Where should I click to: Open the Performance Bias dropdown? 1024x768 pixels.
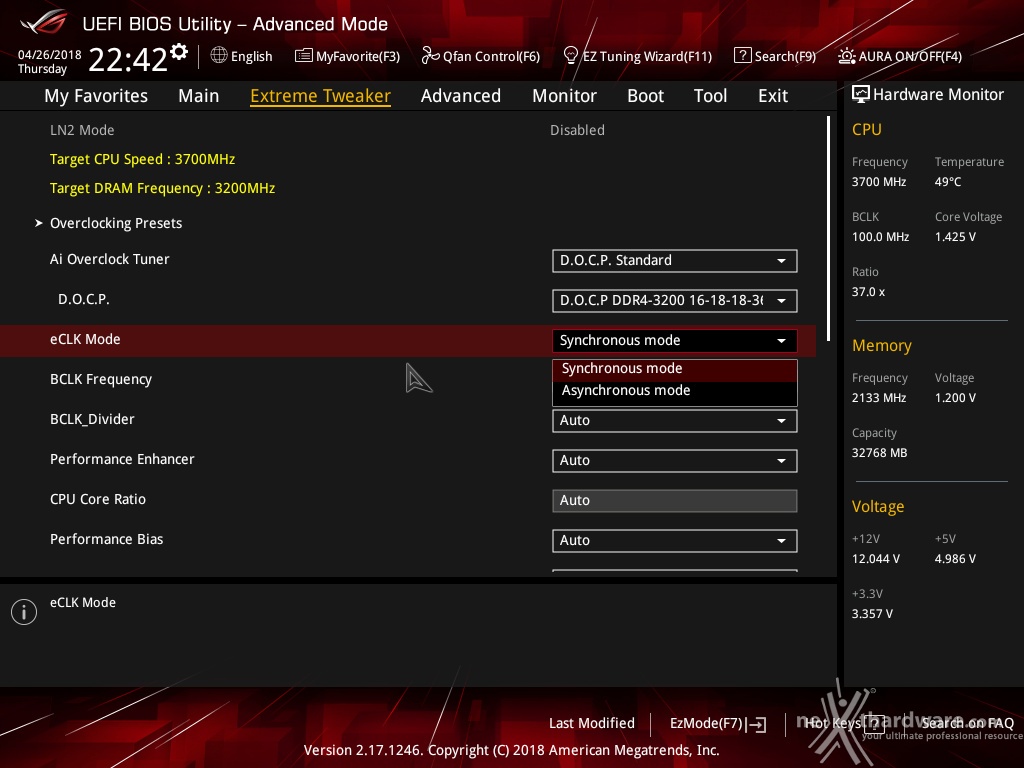pyautogui.click(x=675, y=541)
